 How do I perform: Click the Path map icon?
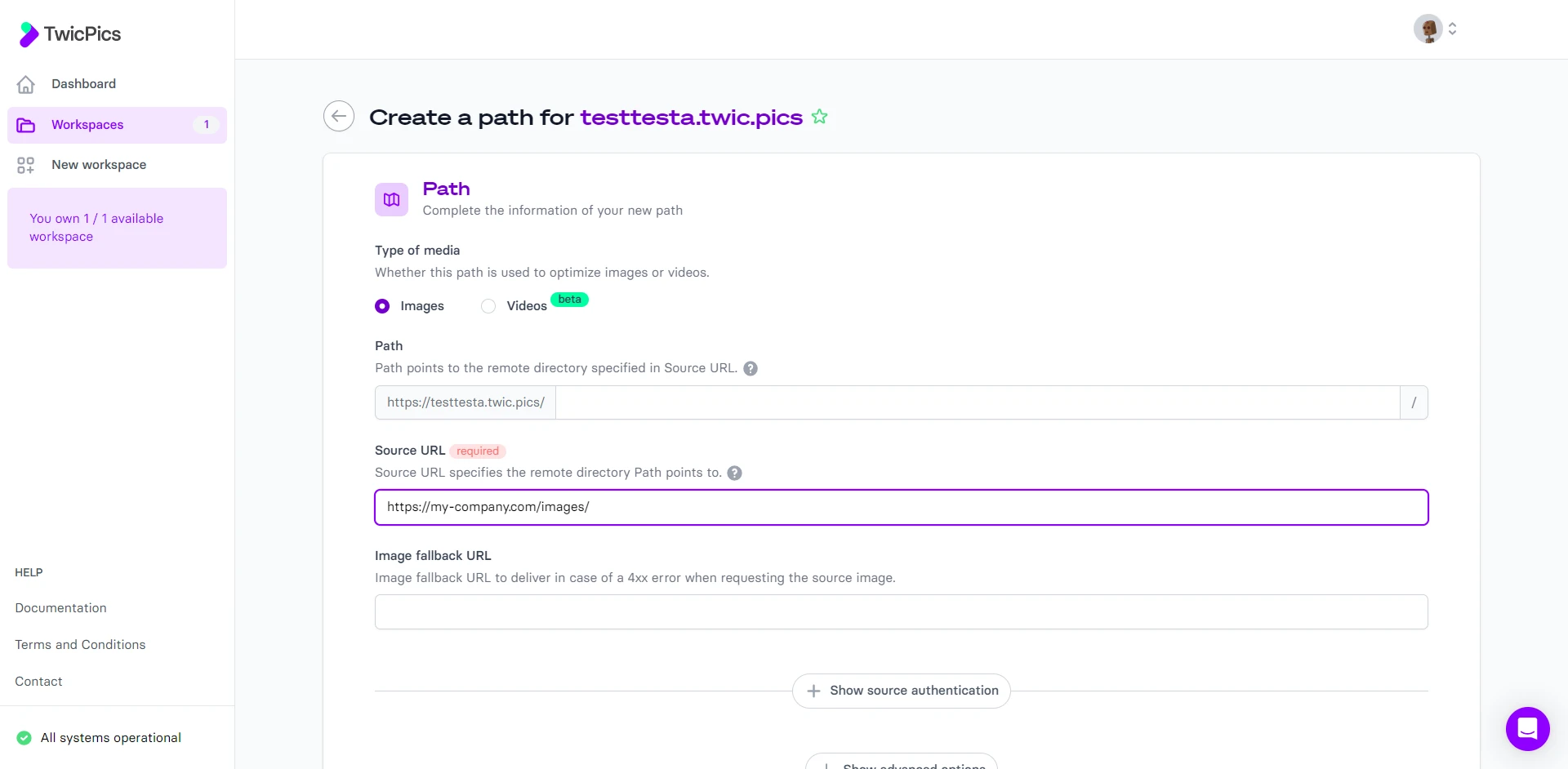point(391,199)
